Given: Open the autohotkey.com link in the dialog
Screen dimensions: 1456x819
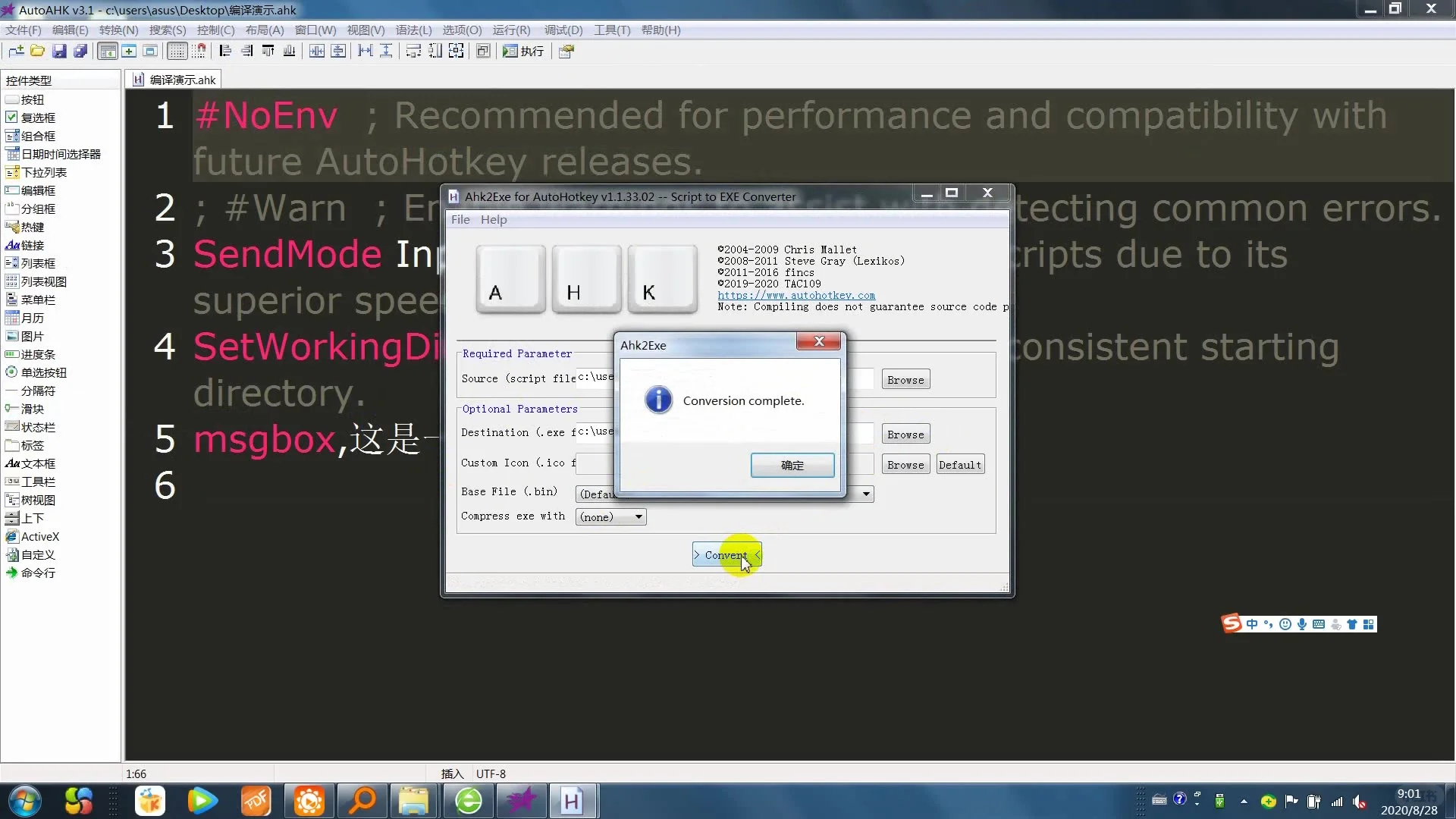Looking at the screenshot, I should click(x=796, y=295).
